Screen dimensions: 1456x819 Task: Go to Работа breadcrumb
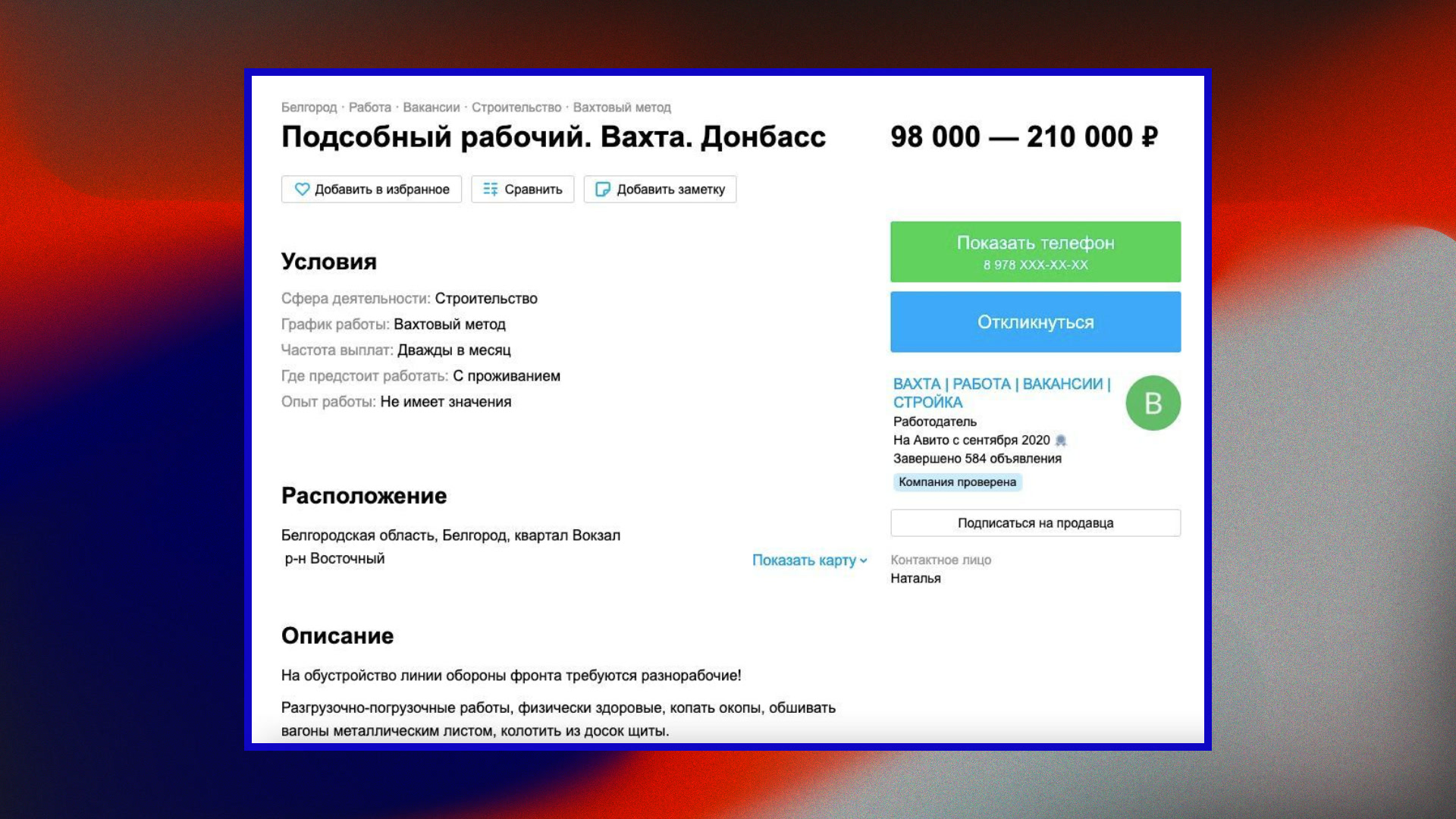point(369,108)
